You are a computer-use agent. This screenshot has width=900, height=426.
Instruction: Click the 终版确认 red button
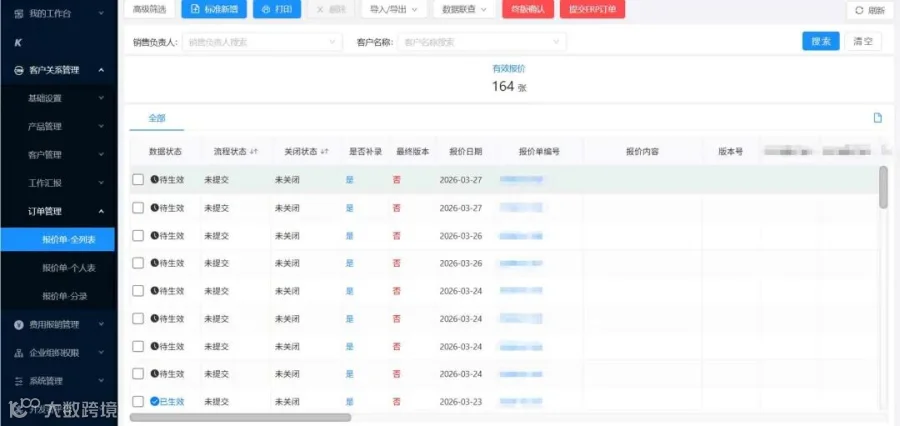pyautogui.click(x=528, y=9)
